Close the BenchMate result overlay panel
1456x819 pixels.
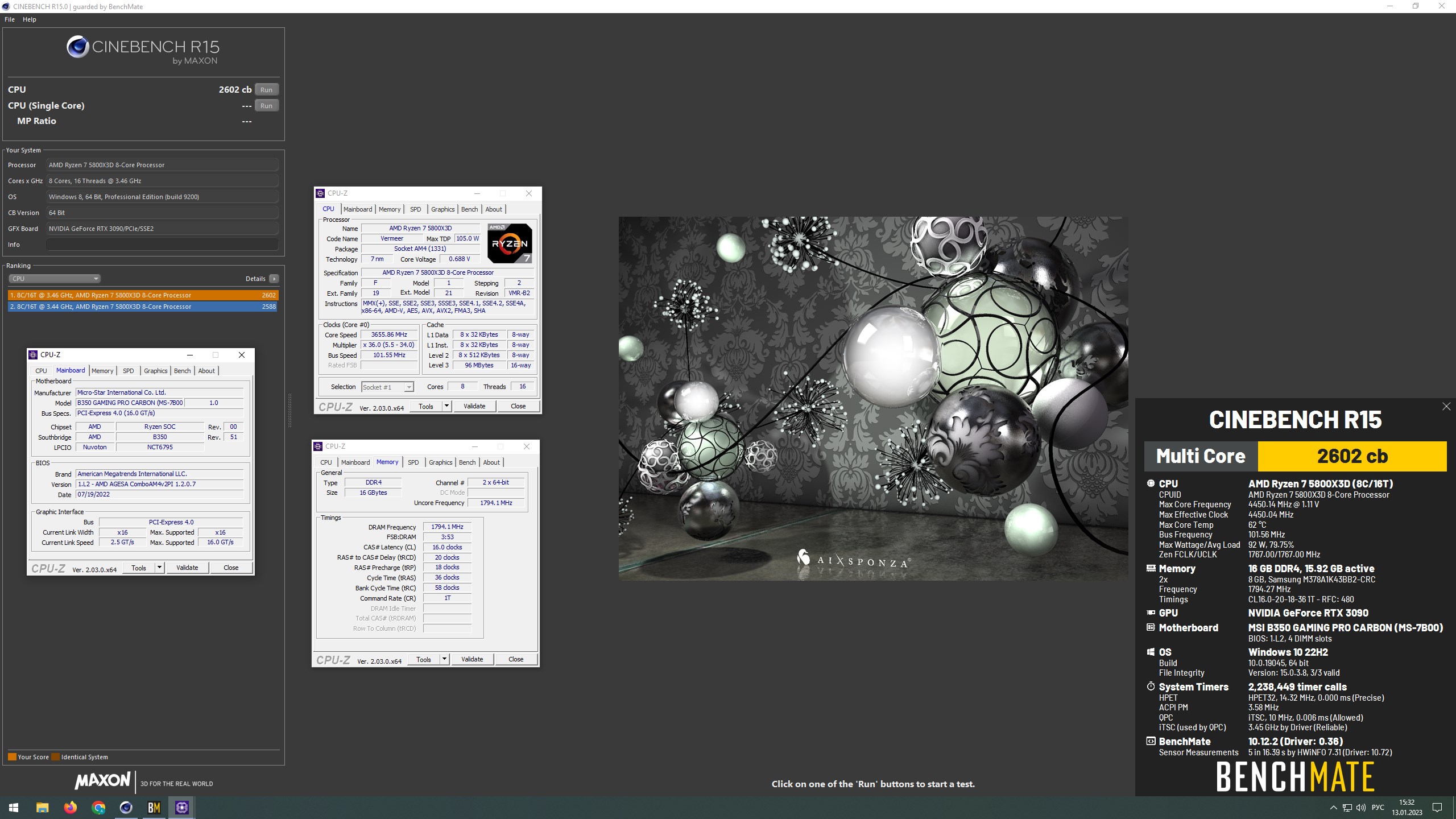(x=1446, y=406)
